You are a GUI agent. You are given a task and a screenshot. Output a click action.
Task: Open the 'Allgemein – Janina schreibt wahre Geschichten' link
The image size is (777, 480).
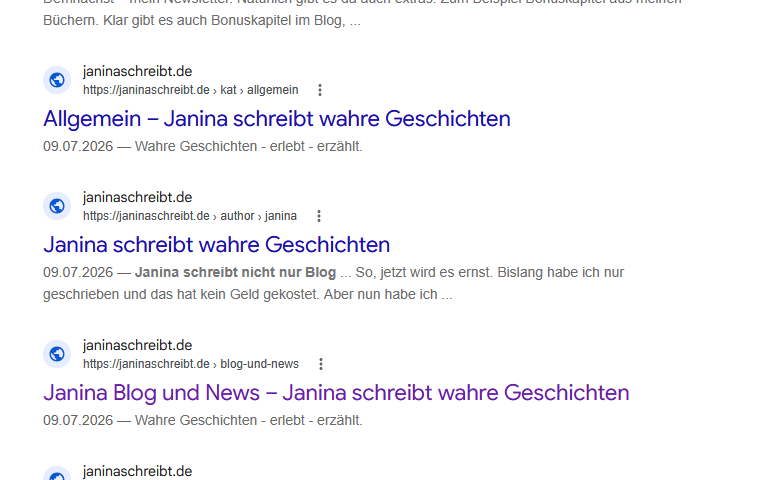click(277, 119)
